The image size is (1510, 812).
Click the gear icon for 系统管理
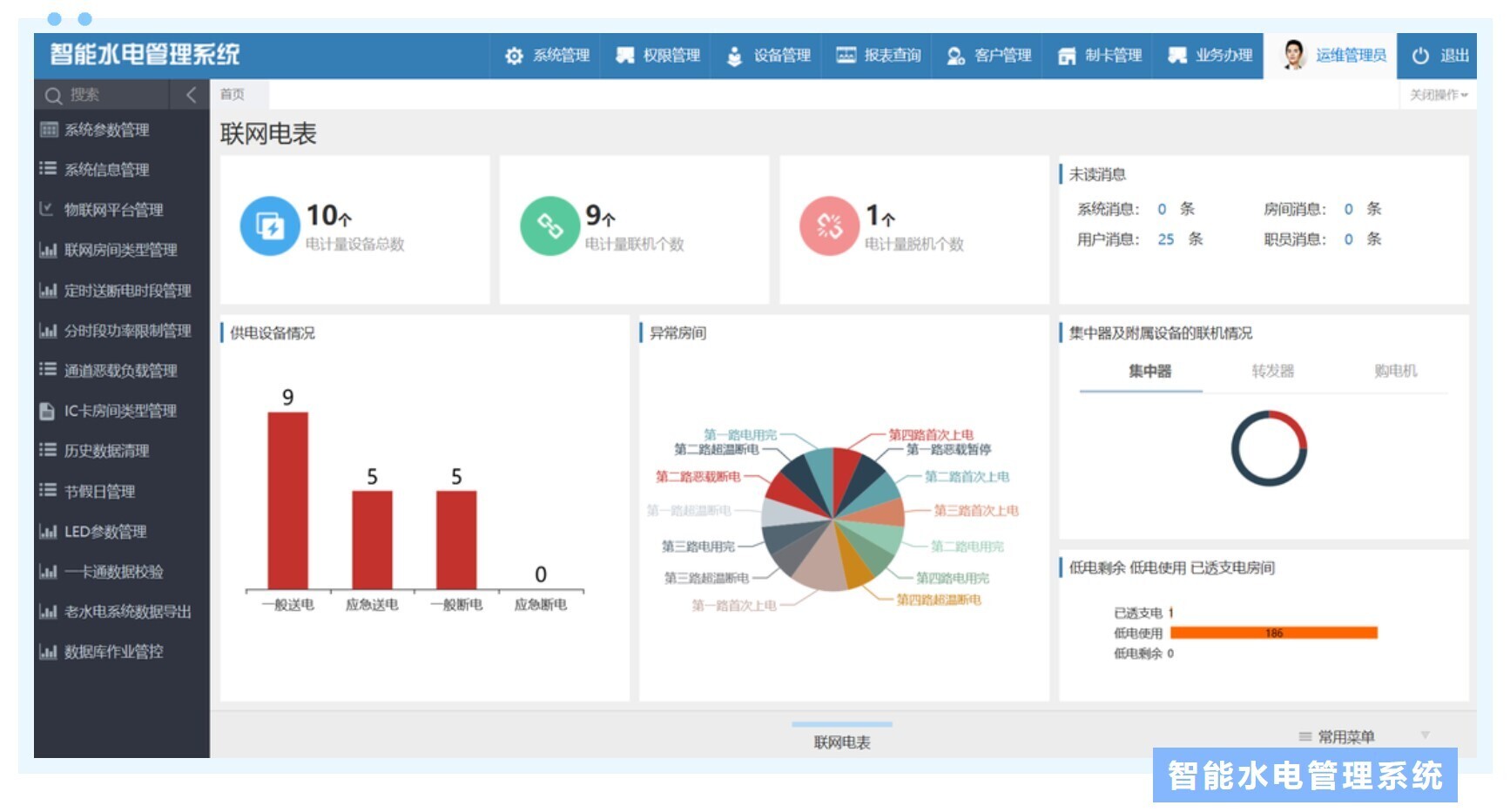point(514,56)
